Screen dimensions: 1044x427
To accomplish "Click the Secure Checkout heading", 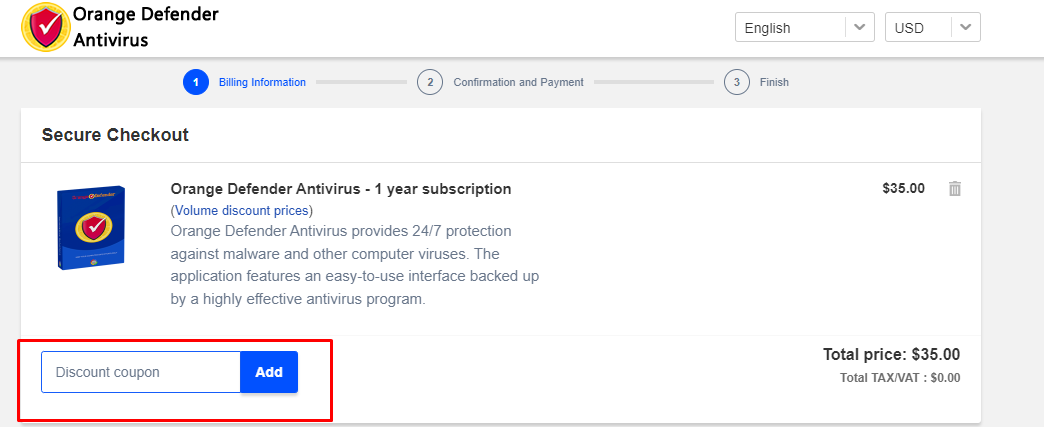I will pyautogui.click(x=115, y=135).
